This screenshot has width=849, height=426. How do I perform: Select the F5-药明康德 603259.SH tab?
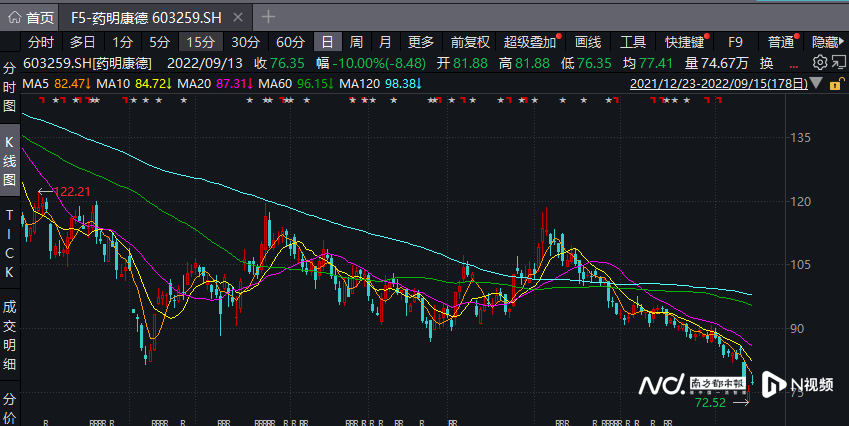[146, 17]
